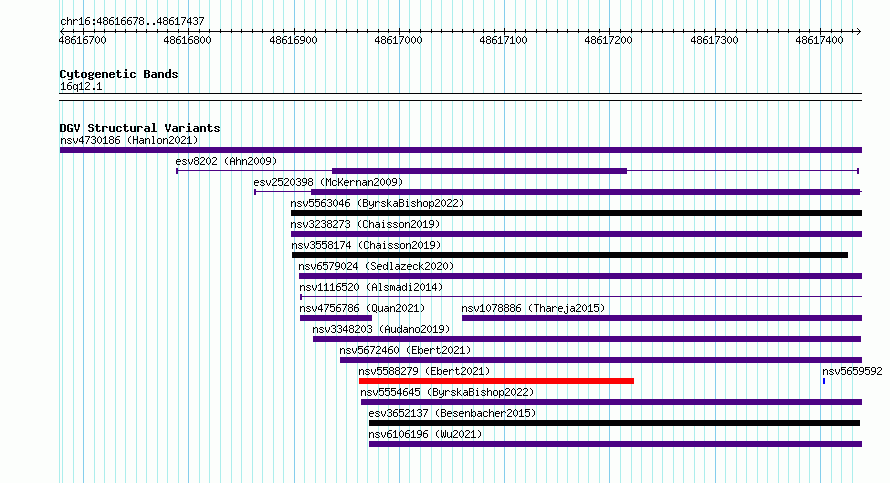Select the black nsv5563046 variant bar
The width and height of the screenshot is (890, 483).
point(577,213)
